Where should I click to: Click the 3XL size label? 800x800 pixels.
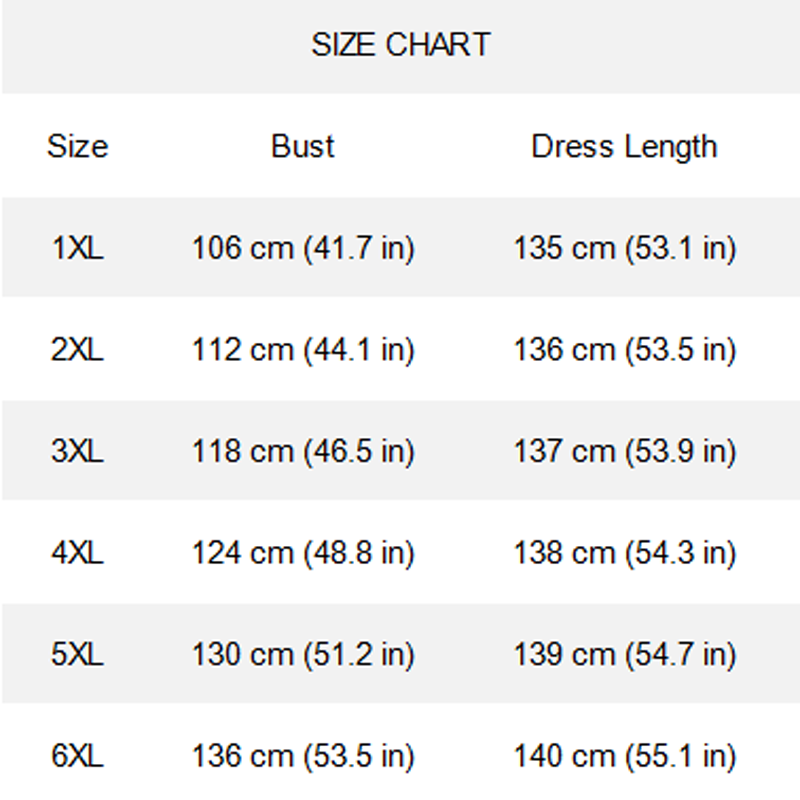[77, 451]
